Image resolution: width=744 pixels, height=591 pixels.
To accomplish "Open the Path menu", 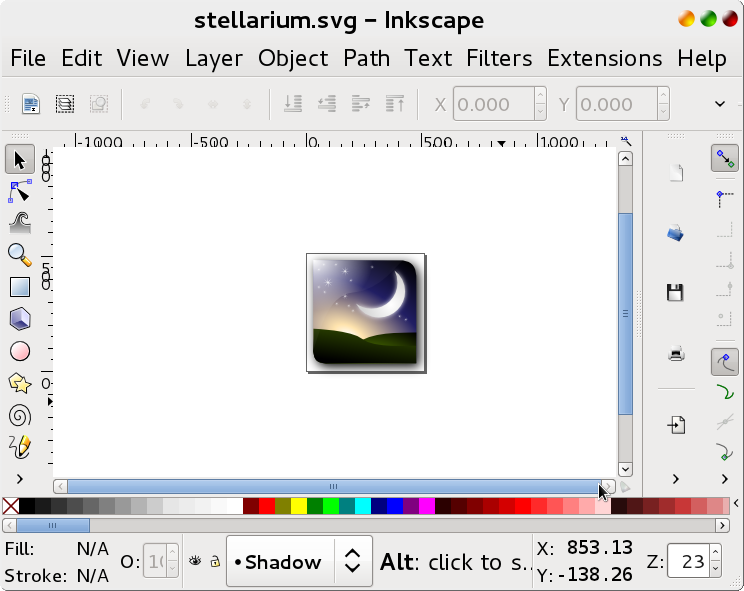I will (x=366, y=58).
